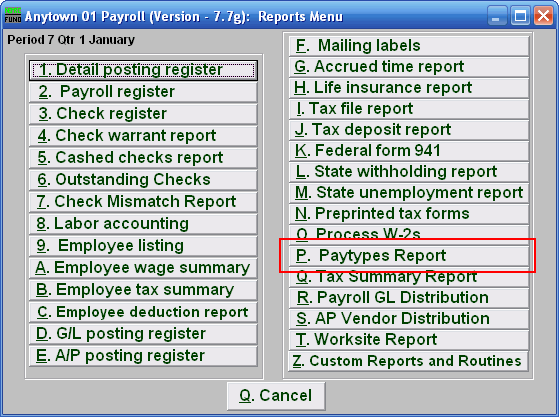Open Outstanding Checks report
Image resolution: width=559 pixels, height=417 pixels.
143,180
